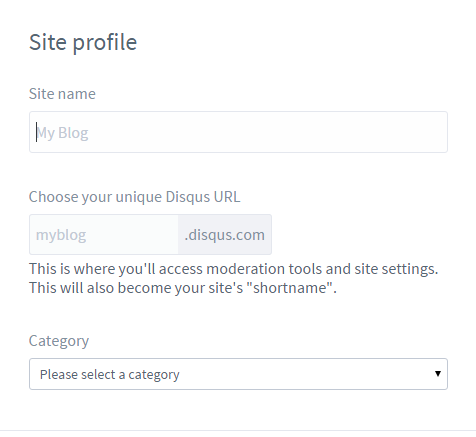The image size is (476, 437).
Task: Click the site's "shortname" help line
Action: pos(183,288)
